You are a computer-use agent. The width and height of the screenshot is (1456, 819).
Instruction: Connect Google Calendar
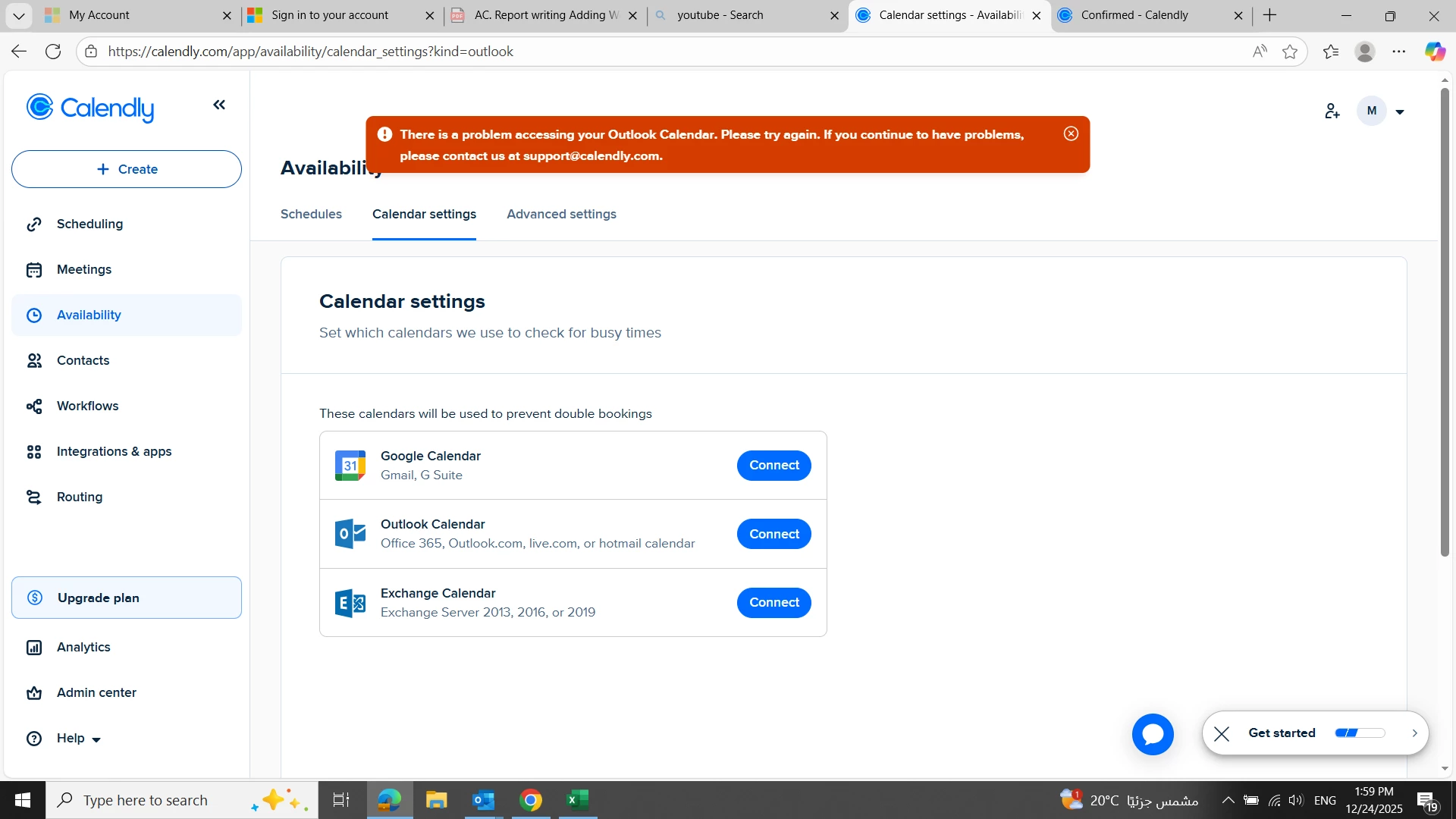point(773,465)
